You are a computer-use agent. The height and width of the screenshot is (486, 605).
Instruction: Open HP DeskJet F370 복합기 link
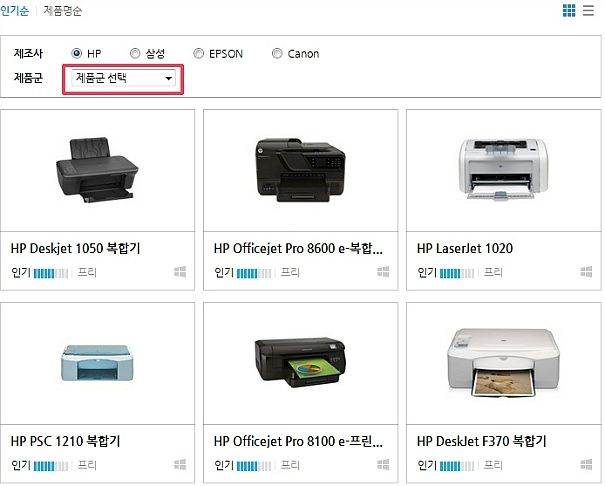coord(482,441)
